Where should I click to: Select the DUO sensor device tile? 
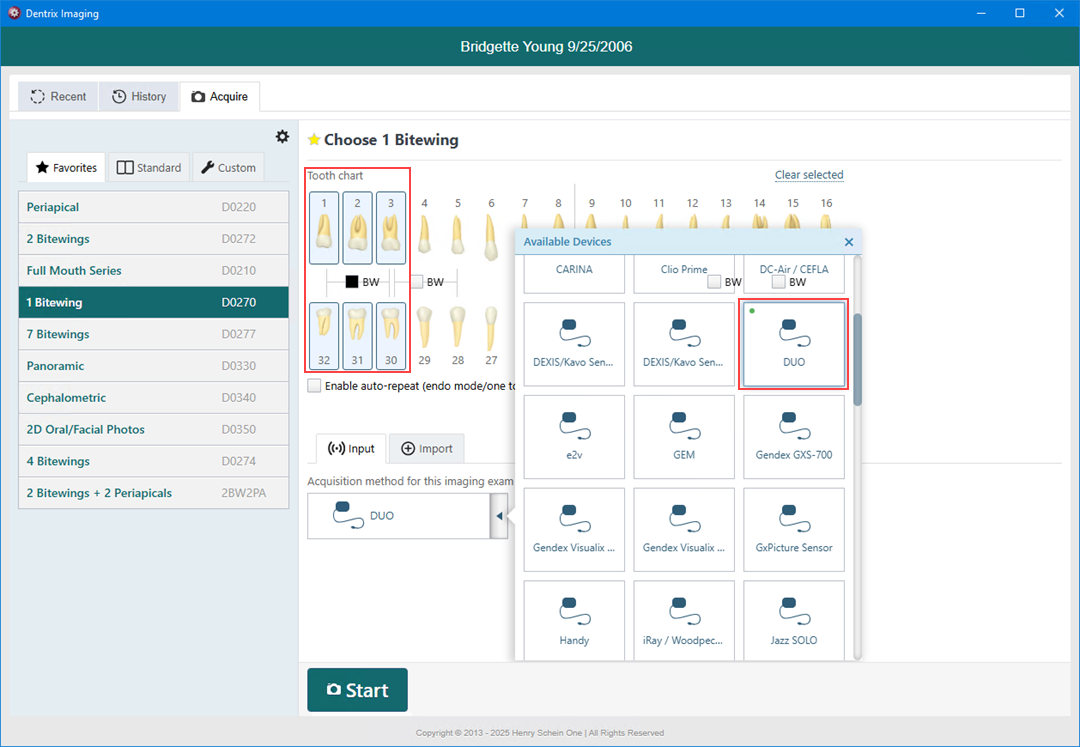point(793,344)
